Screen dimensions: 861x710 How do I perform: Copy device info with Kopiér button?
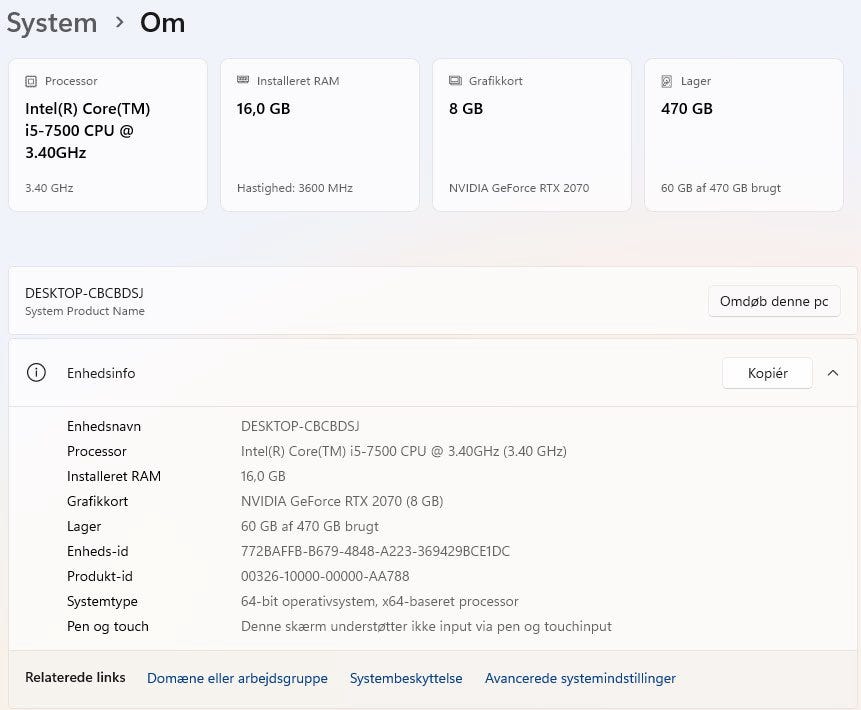coord(768,373)
